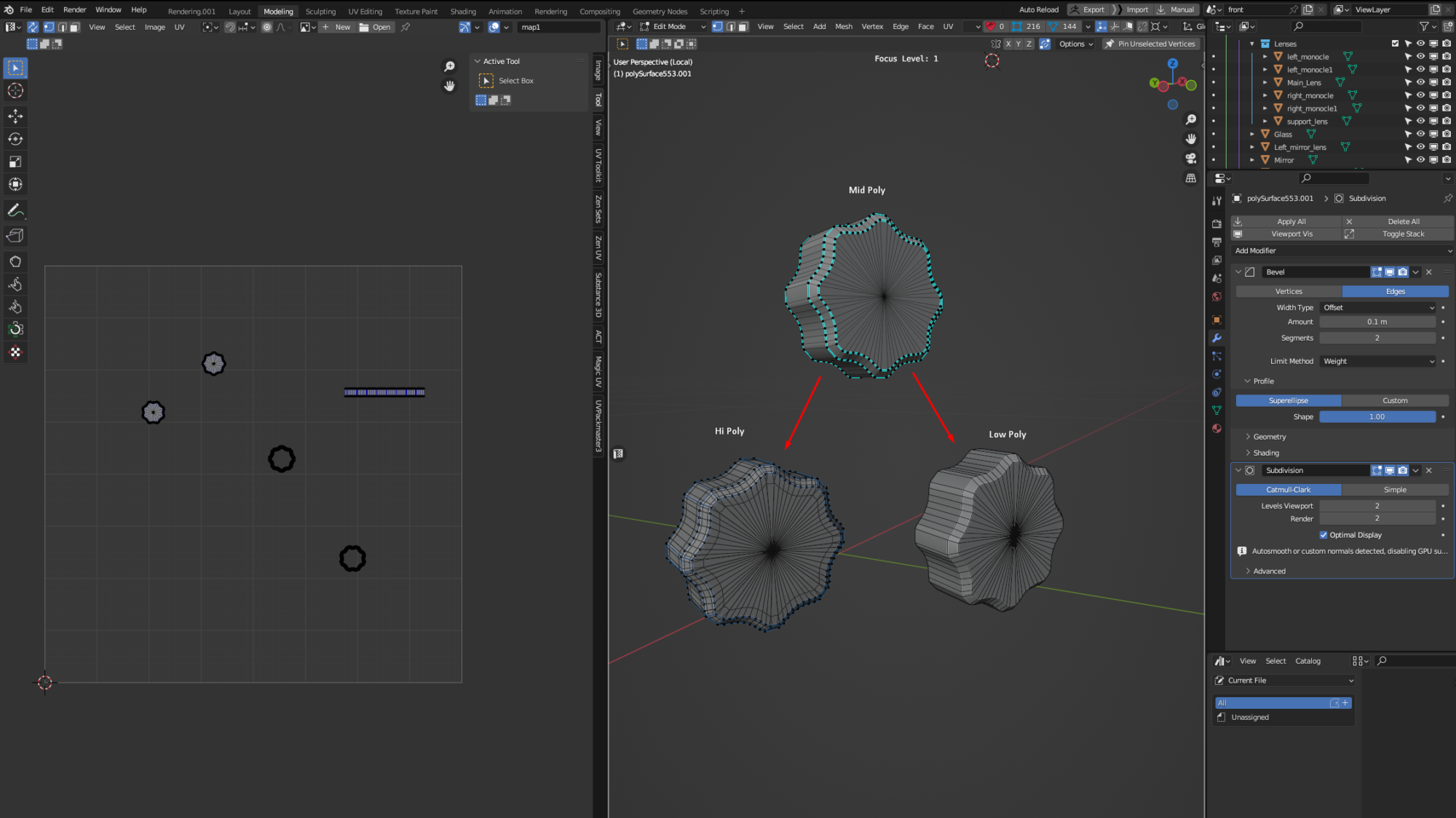The image size is (1456, 818).
Task: Enable the Optimal Display checkbox
Action: [x=1324, y=535]
